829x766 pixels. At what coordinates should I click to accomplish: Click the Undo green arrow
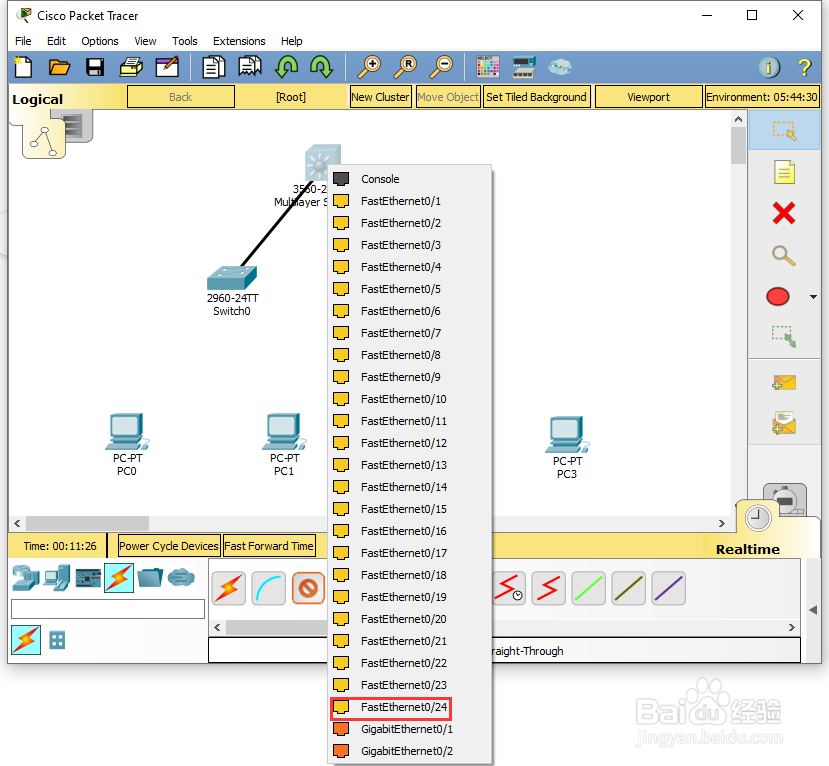(286, 67)
